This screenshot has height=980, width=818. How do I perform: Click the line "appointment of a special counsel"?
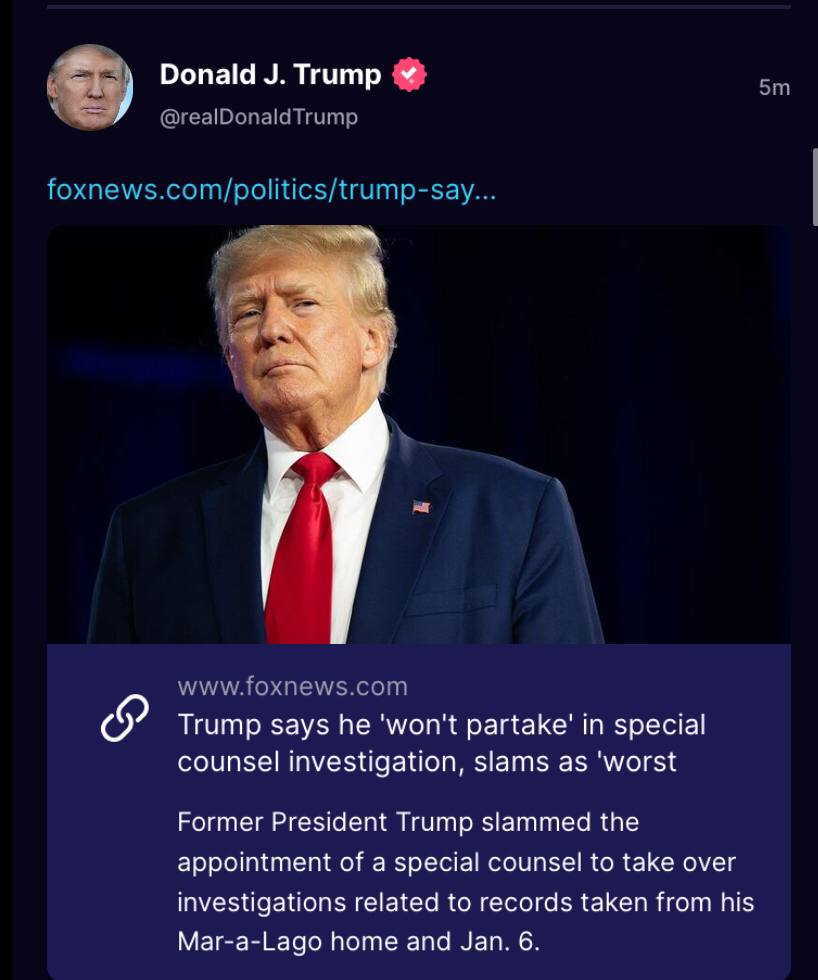(456, 862)
